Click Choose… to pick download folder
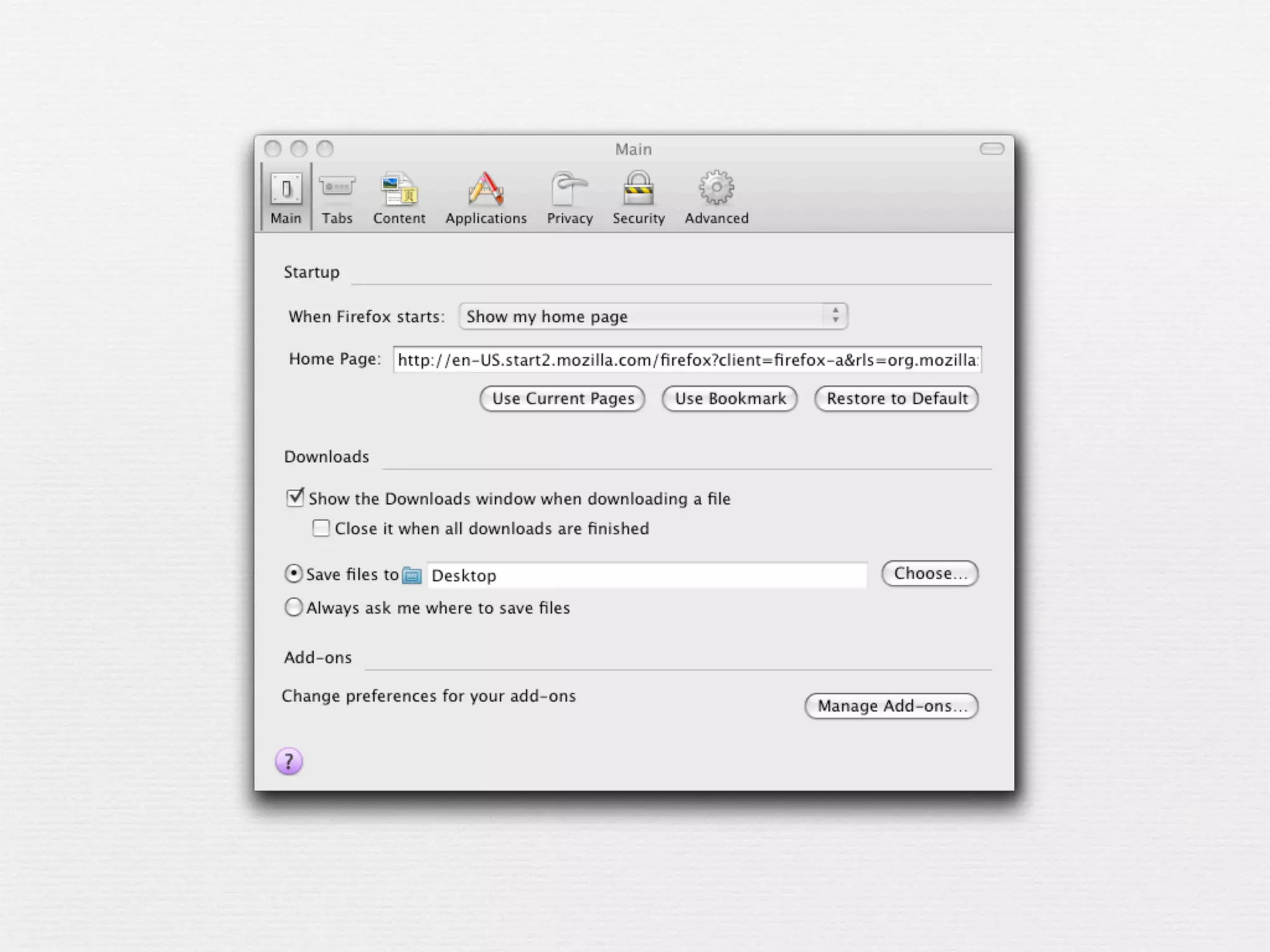1270x952 pixels. (930, 573)
